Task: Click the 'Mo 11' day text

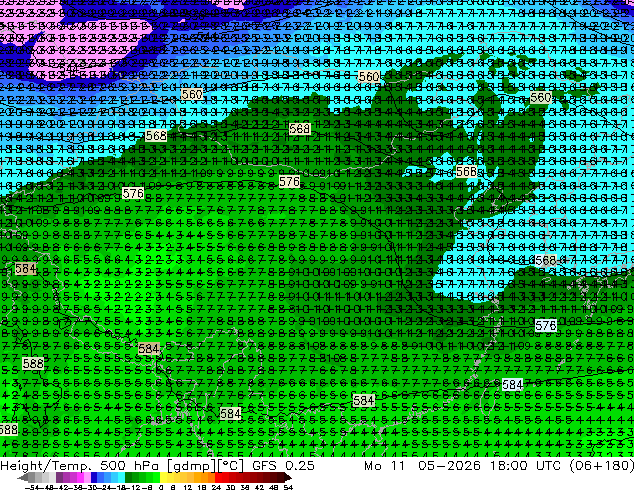Action: 385,465
